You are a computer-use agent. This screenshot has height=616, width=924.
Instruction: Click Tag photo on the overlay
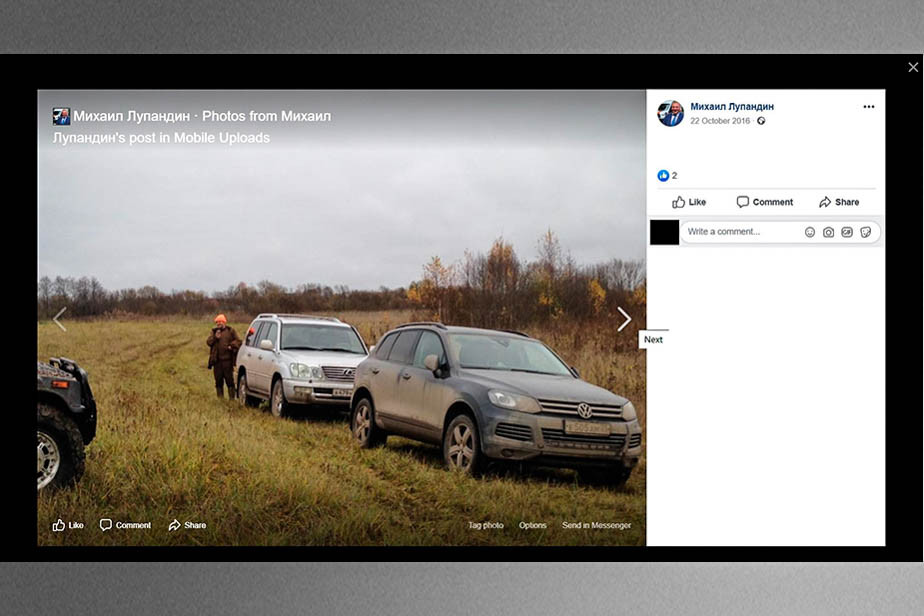point(486,525)
